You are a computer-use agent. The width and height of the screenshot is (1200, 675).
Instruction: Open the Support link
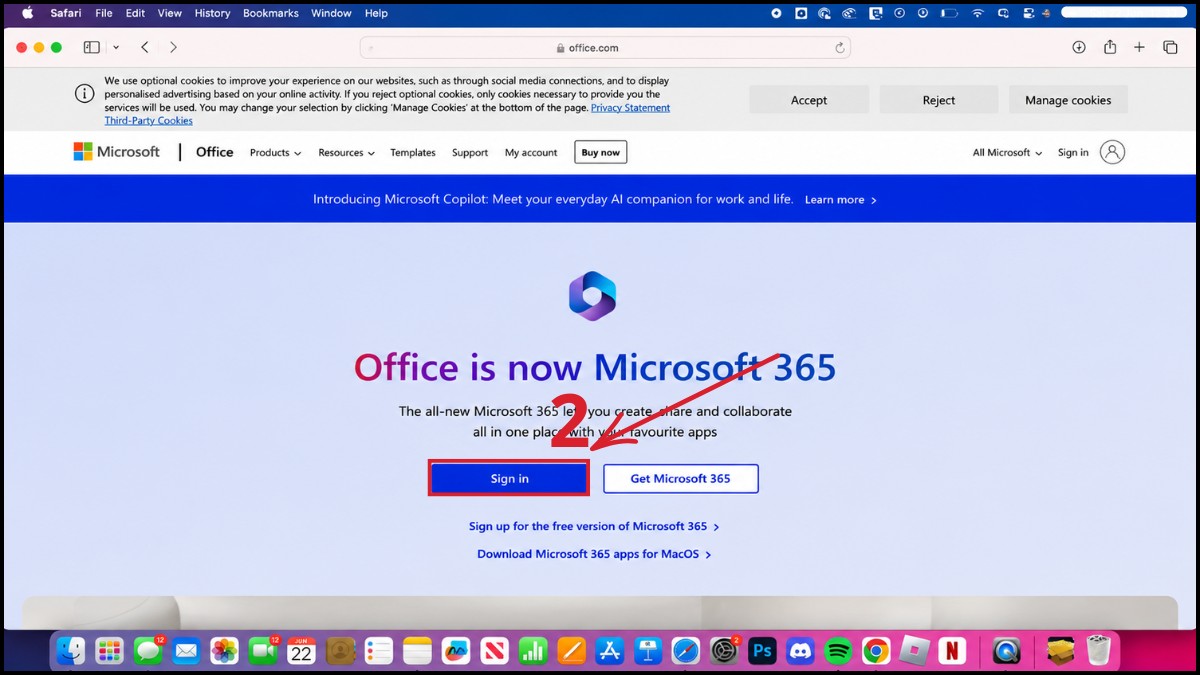click(470, 153)
